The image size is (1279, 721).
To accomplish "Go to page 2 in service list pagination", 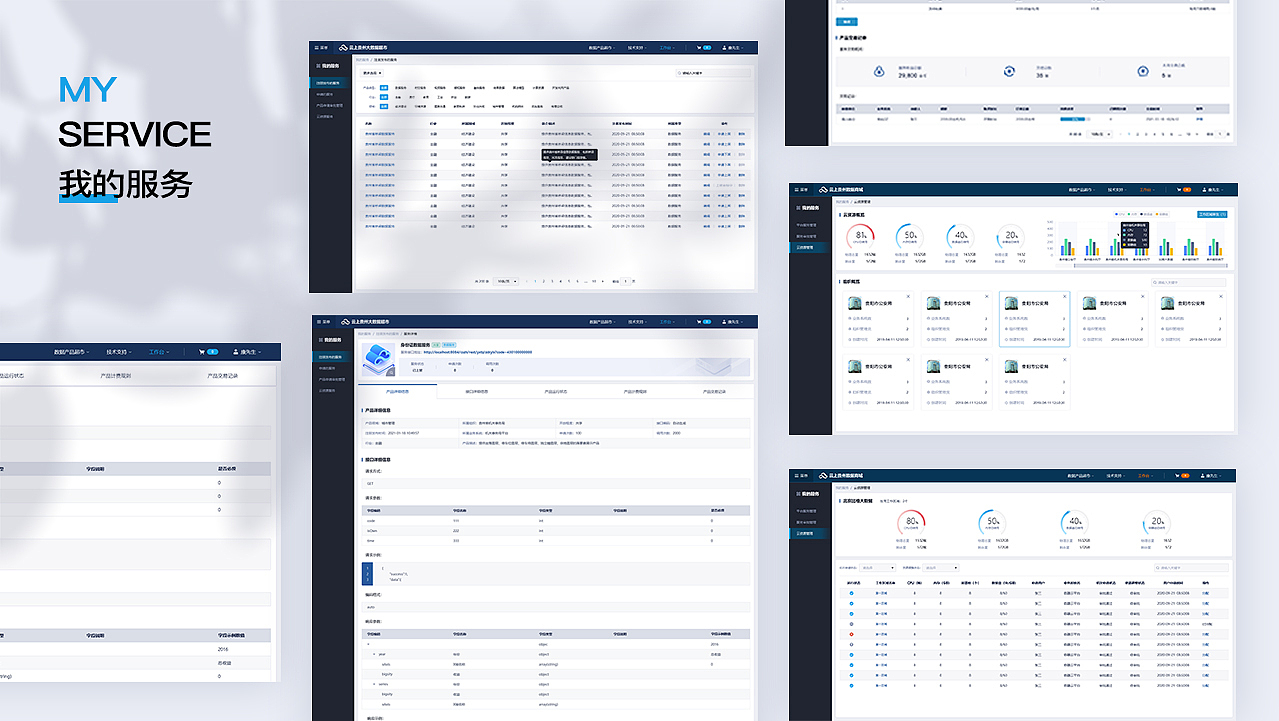I will click(x=543, y=281).
